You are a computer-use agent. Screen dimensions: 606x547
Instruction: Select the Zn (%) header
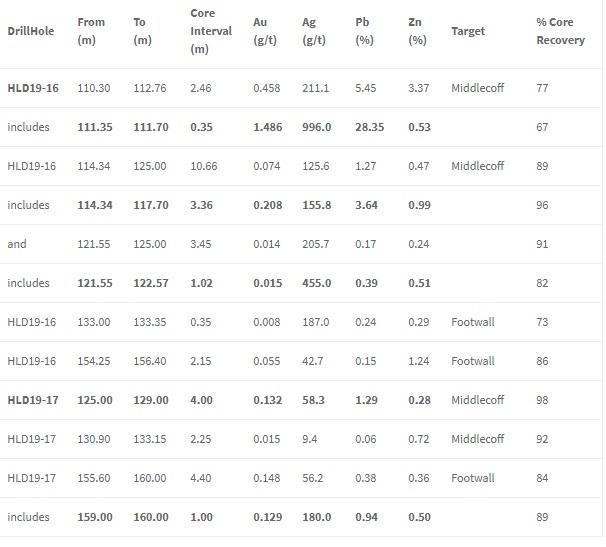click(417, 31)
